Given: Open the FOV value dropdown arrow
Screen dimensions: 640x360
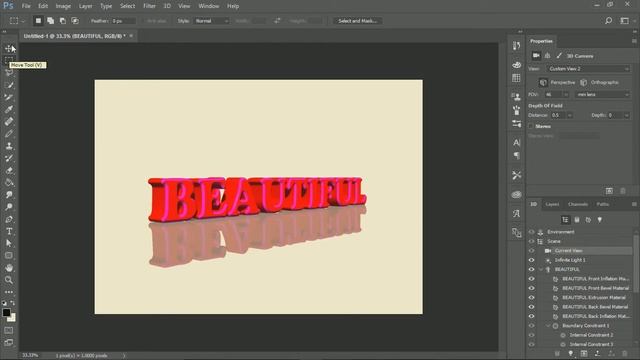Looking at the screenshot, I should coord(566,95).
